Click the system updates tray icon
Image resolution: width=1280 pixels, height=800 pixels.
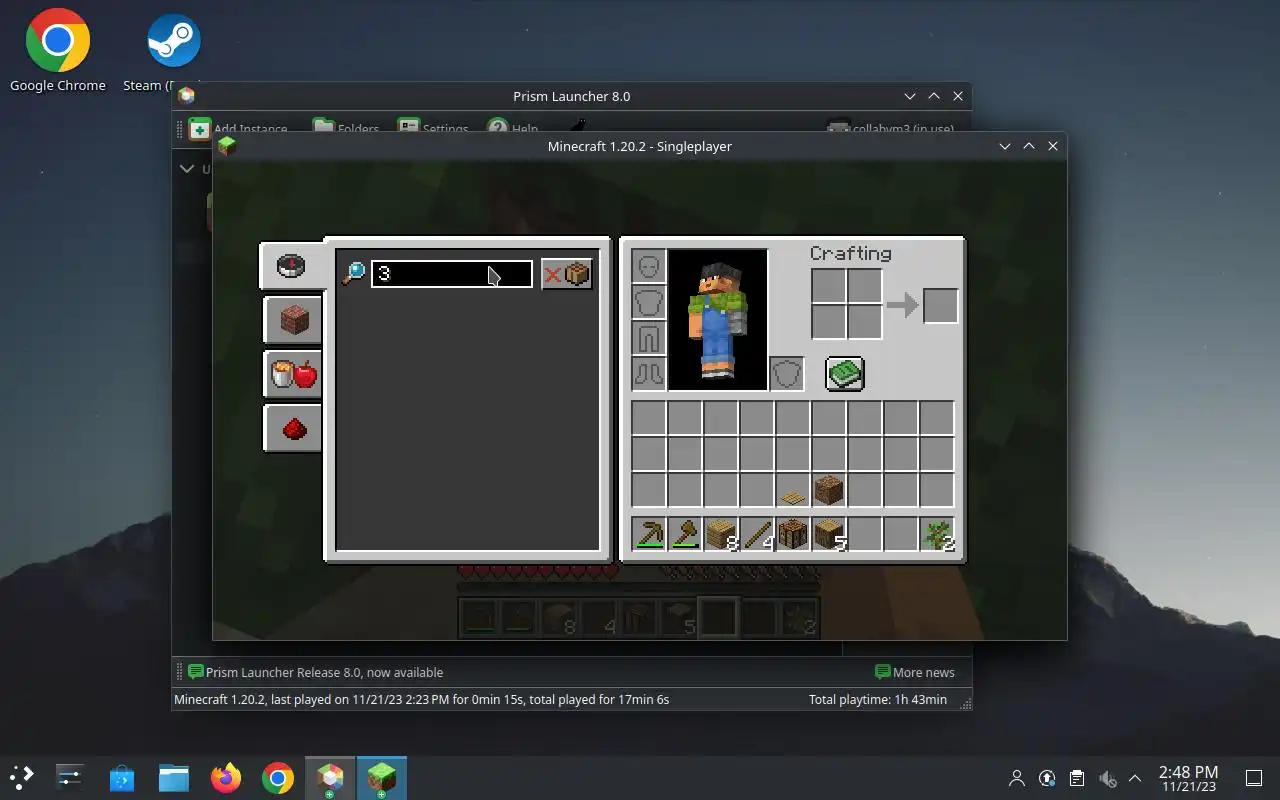(1047, 778)
